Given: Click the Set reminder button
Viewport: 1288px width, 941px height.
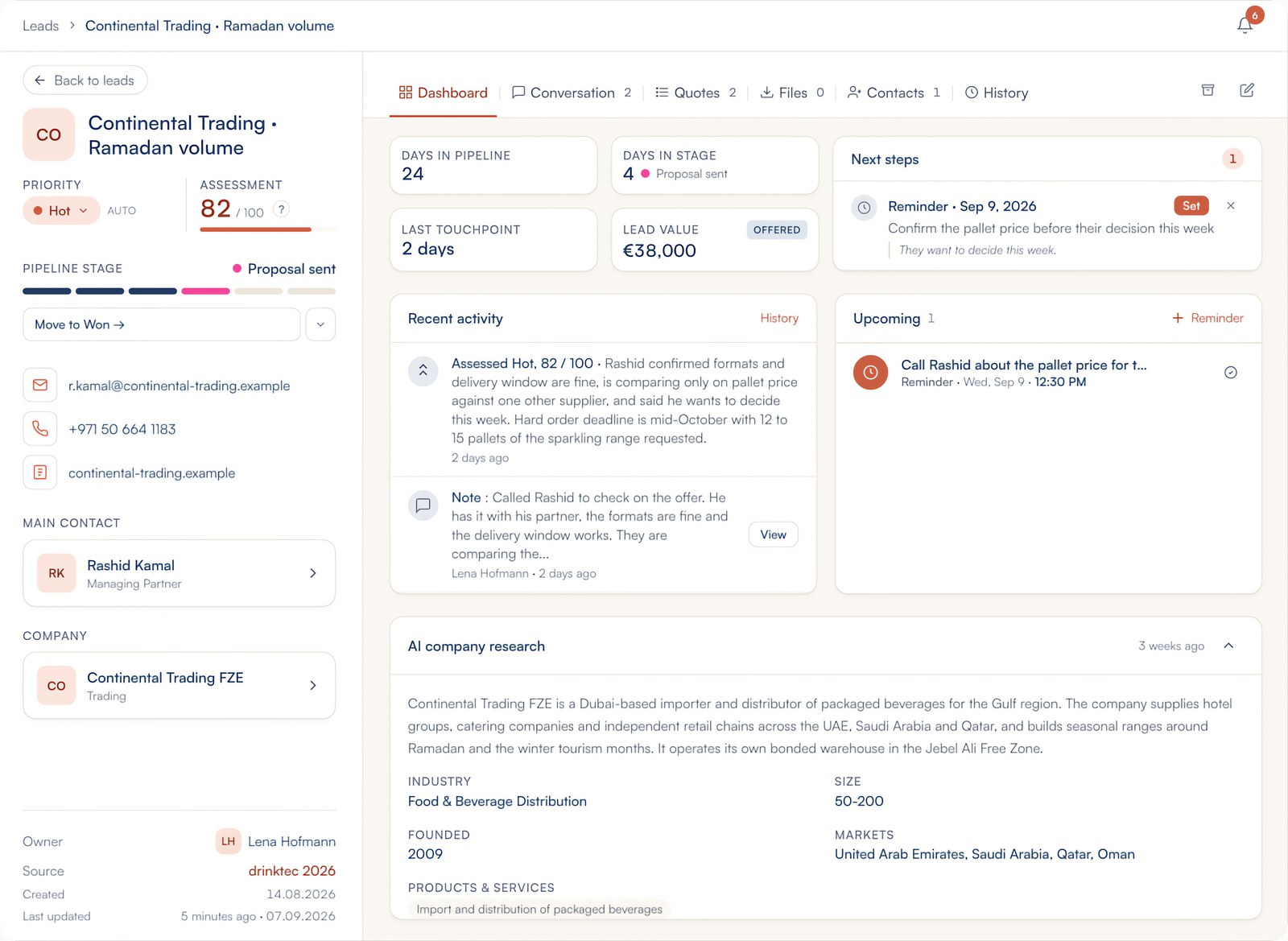Looking at the screenshot, I should click(x=1191, y=206).
